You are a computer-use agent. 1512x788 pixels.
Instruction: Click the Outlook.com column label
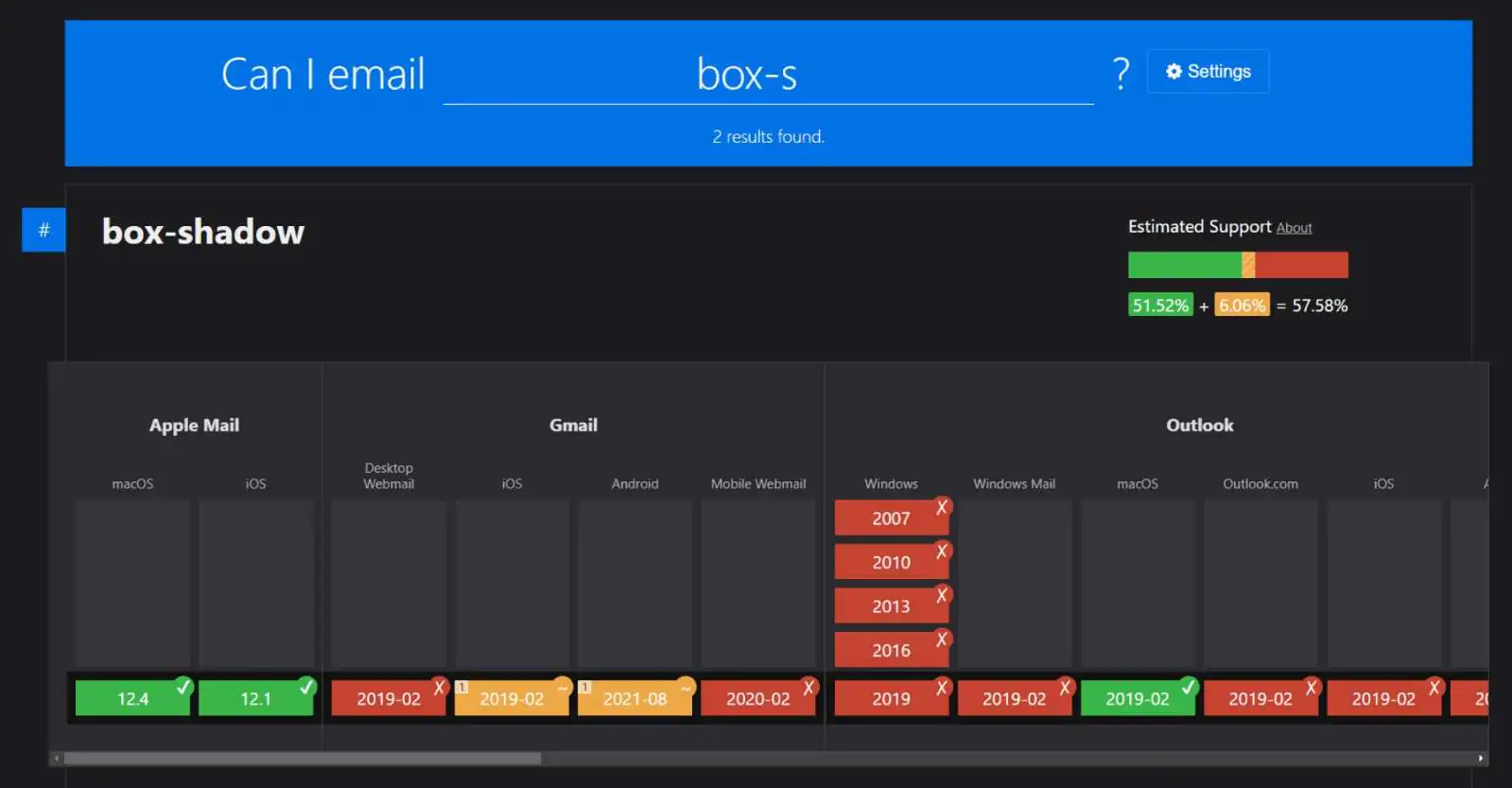pos(1260,483)
